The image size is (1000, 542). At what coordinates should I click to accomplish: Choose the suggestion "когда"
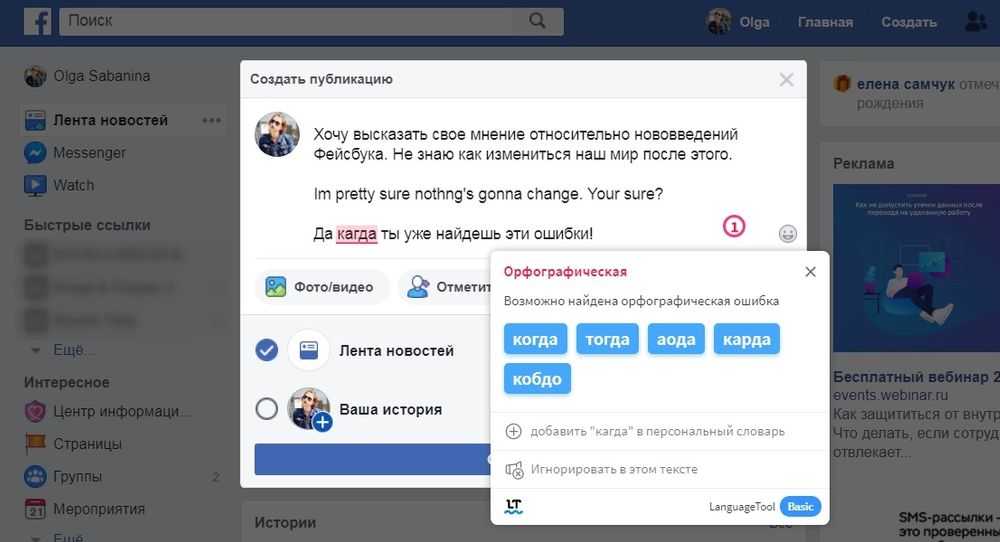pyautogui.click(x=535, y=339)
